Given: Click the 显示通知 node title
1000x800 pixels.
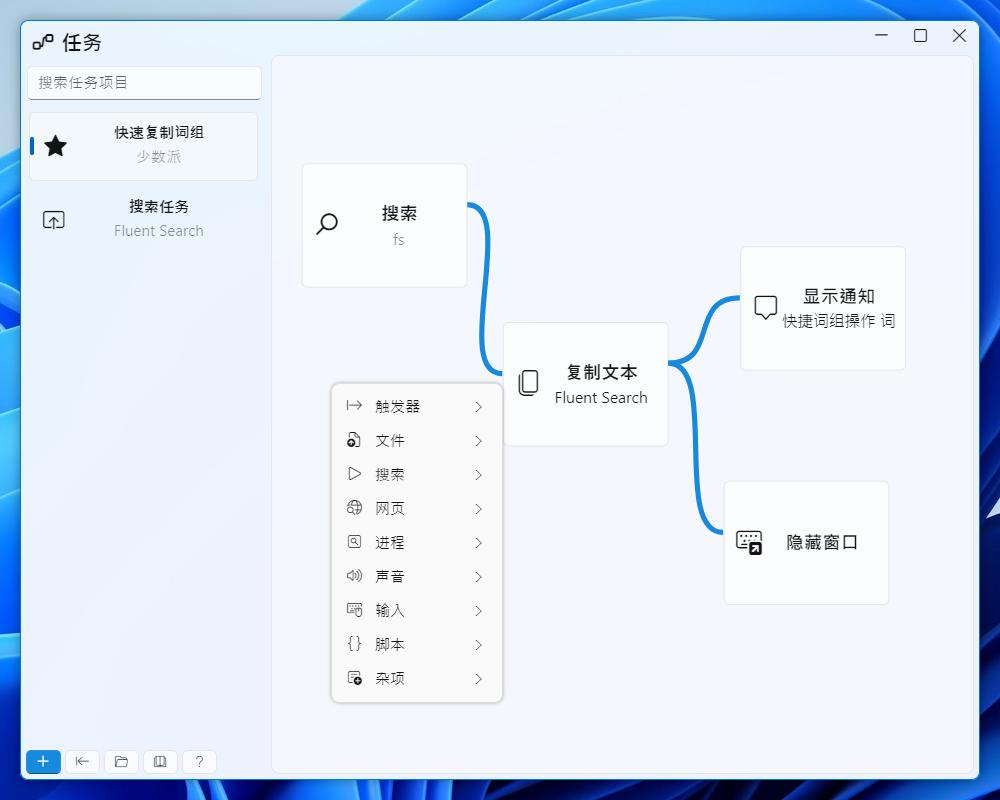Looking at the screenshot, I should coord(839,296).
